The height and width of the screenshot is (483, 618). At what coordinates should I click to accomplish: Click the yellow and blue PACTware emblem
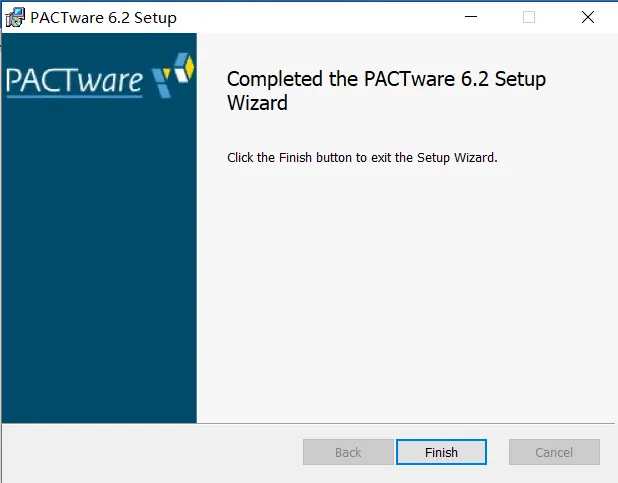[x=173, y=77]
